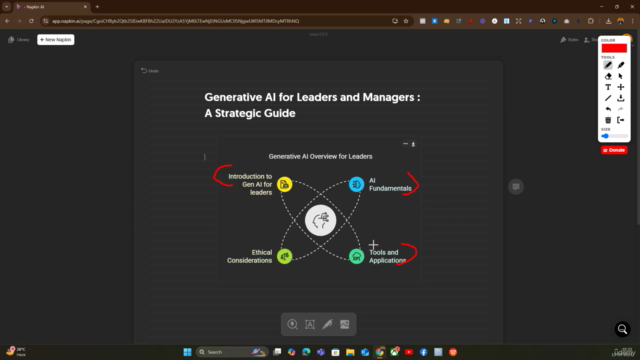Click the 'AI Fundamentals' label
The height and width of the screenshot is (360, 640).
tap(390, 184)
